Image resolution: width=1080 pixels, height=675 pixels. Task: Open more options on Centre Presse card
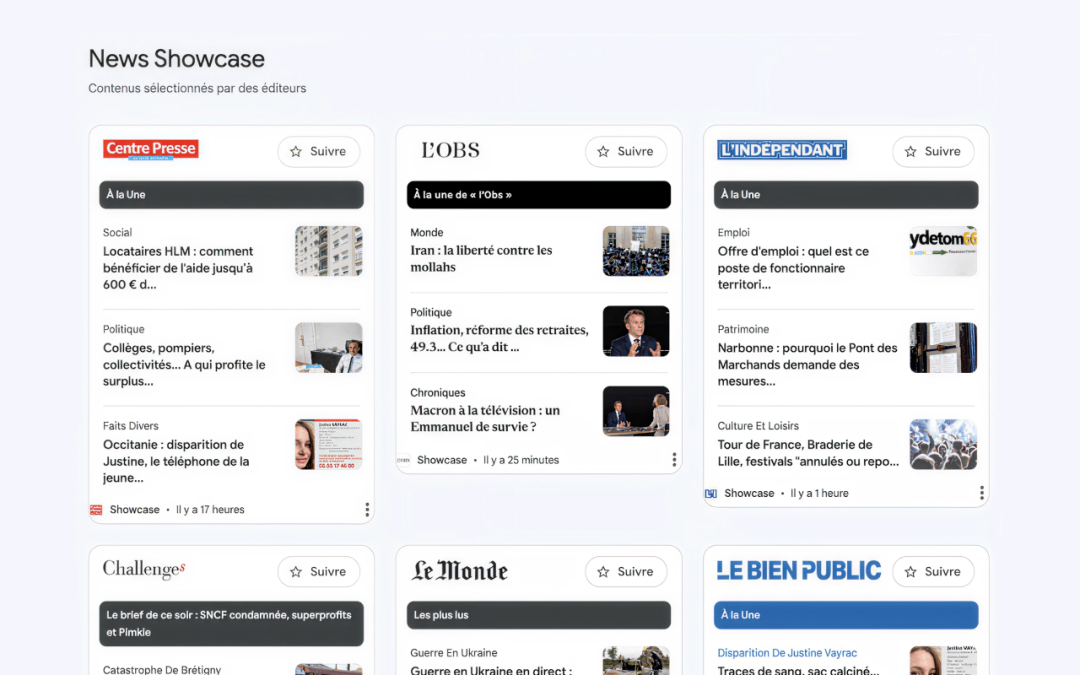[367, 510]
